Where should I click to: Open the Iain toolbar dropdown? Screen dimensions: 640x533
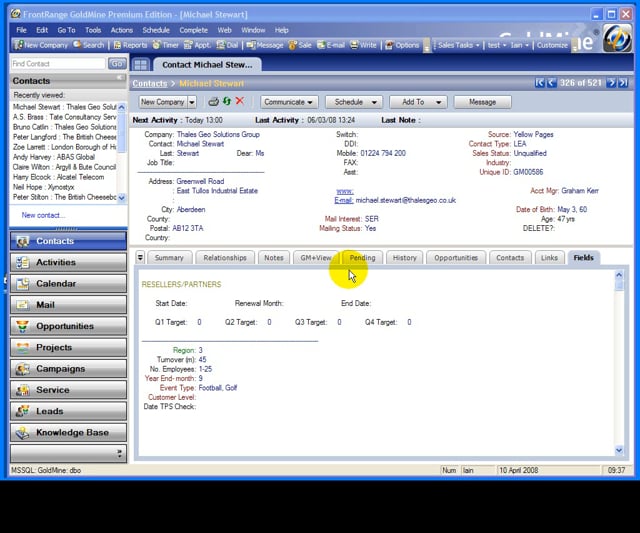(520, 45)
